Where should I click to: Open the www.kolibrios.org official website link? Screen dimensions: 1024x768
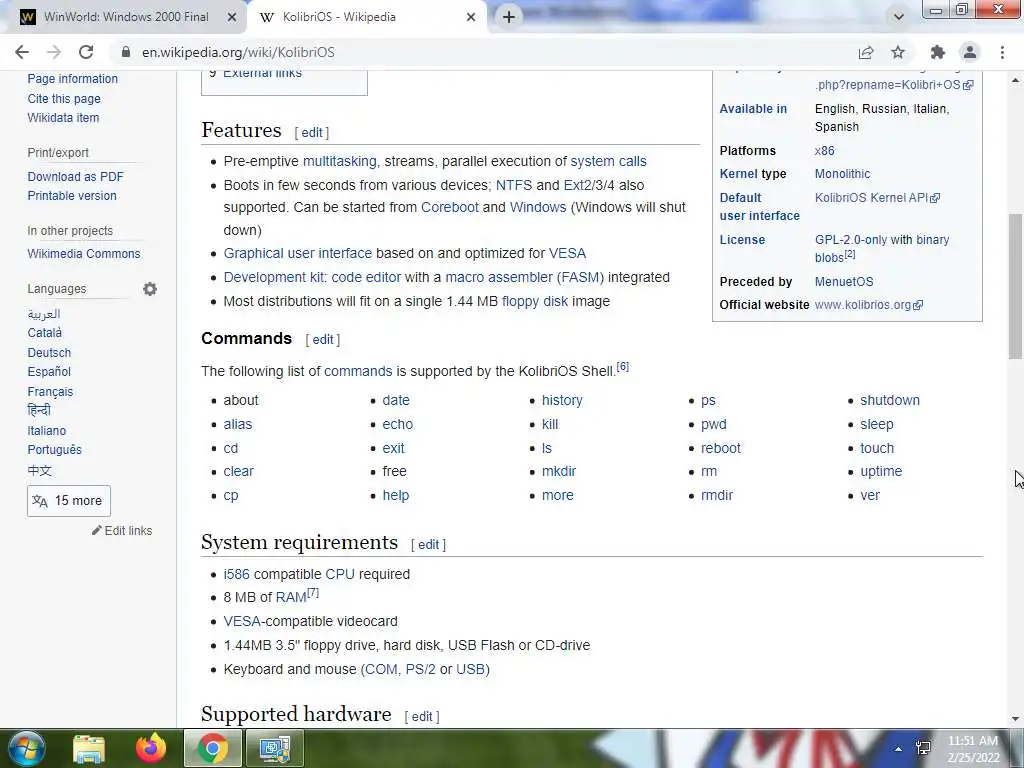coord(869,305)
